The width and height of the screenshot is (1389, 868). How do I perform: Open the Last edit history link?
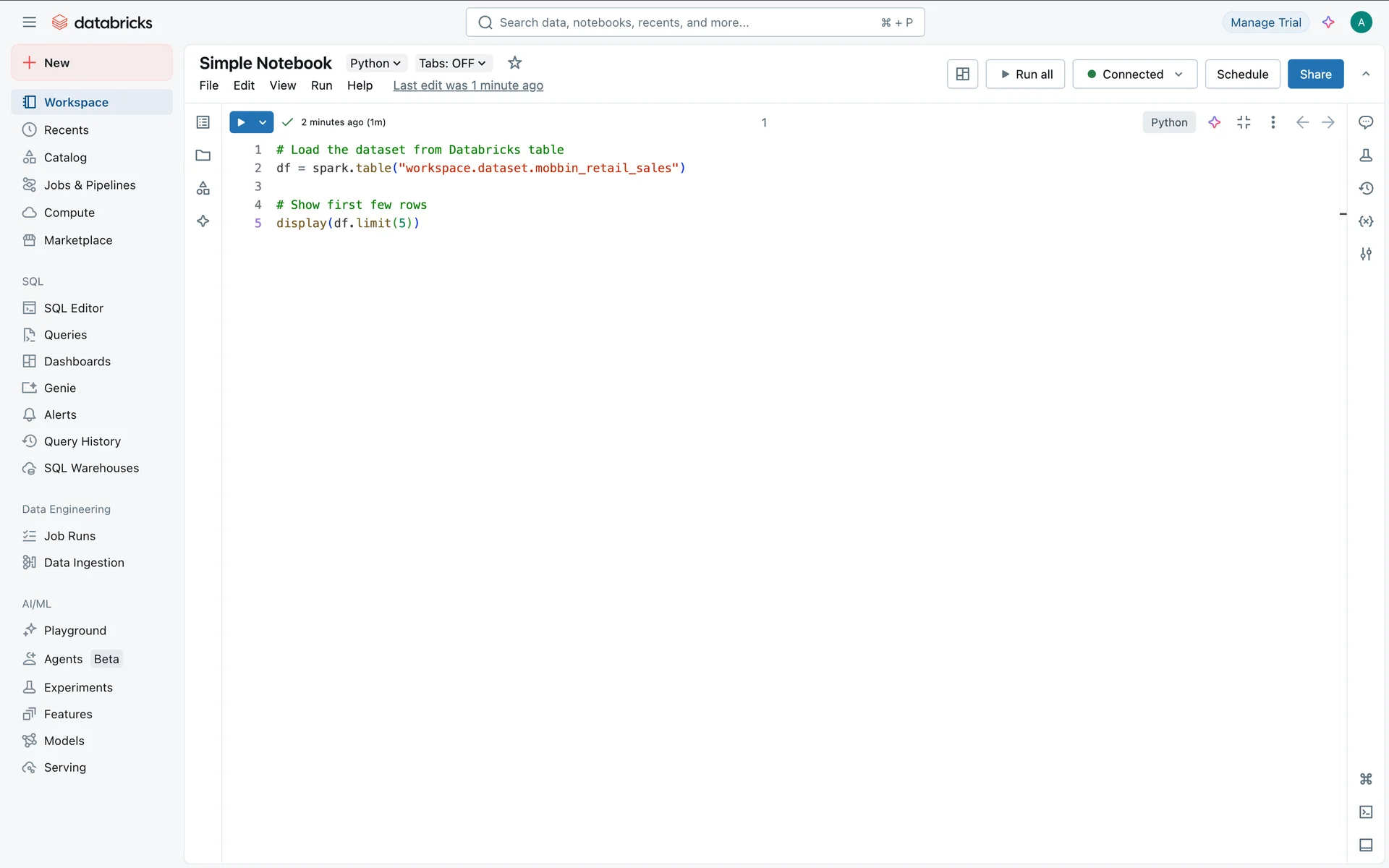[x=468, y=85]
